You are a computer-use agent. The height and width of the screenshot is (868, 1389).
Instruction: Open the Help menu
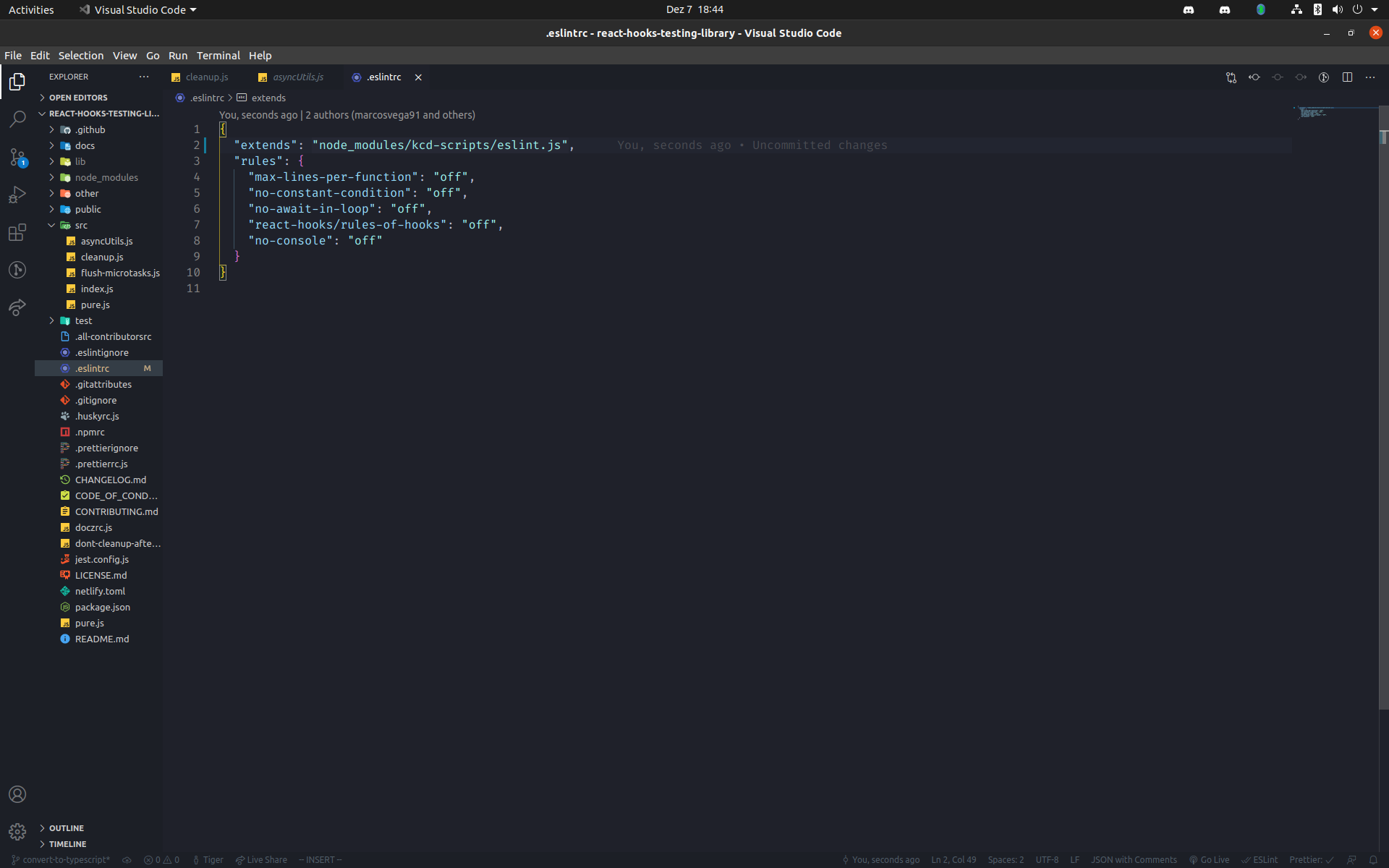pos(260,56)
